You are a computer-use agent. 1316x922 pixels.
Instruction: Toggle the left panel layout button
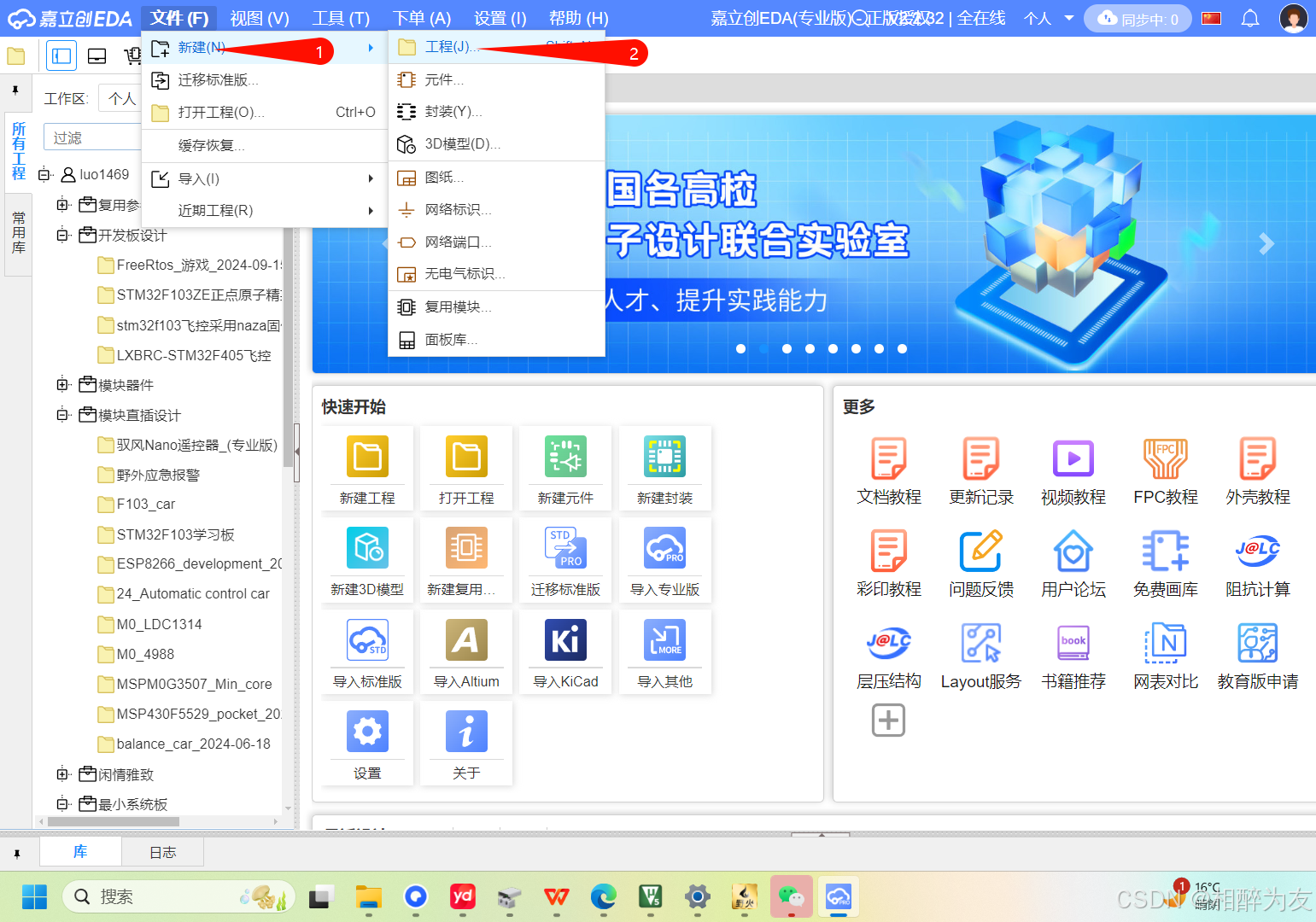pyautogui.click(x=61, y=55)
